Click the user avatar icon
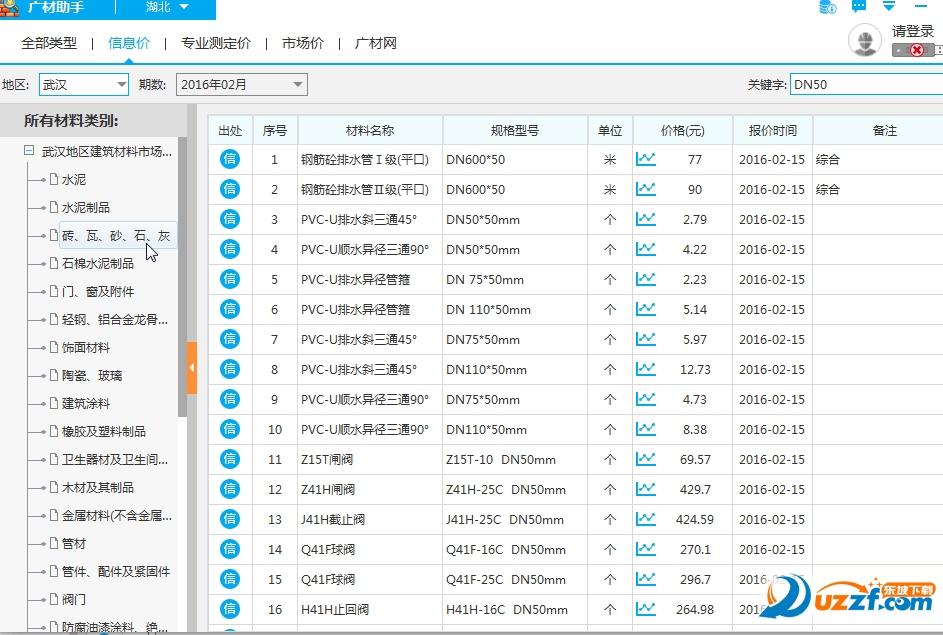 click(x=865, y=41)
